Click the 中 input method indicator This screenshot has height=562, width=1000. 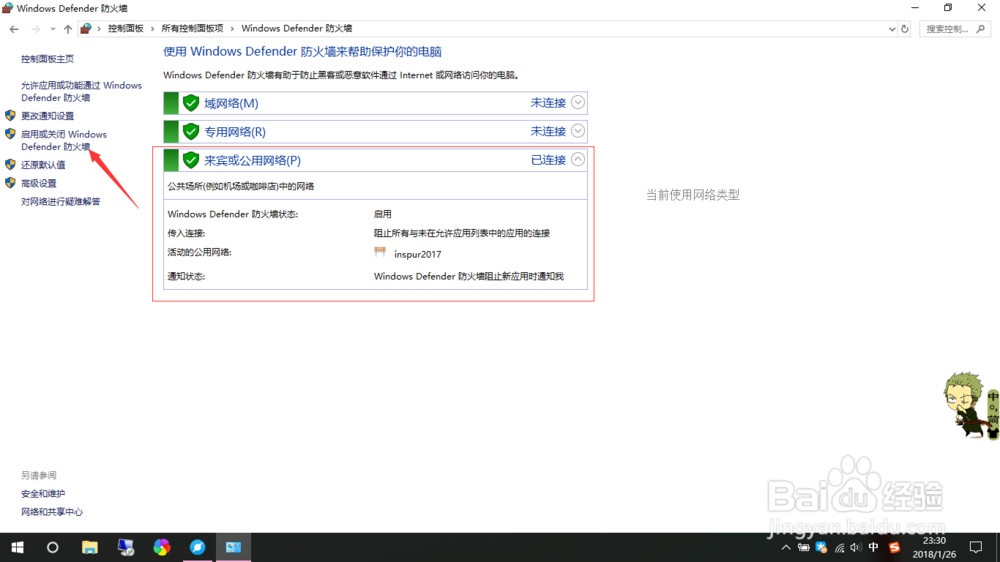[x=874, y=547]
